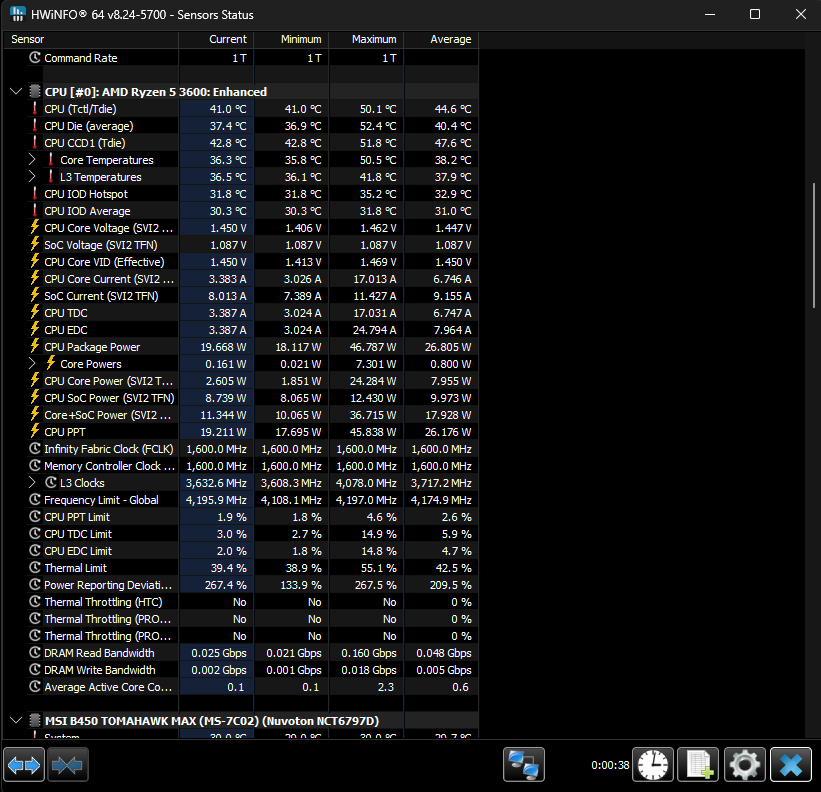Click the 267.4 % deviation current value
The width and height of the screenshot is (821, 792).
226,585
